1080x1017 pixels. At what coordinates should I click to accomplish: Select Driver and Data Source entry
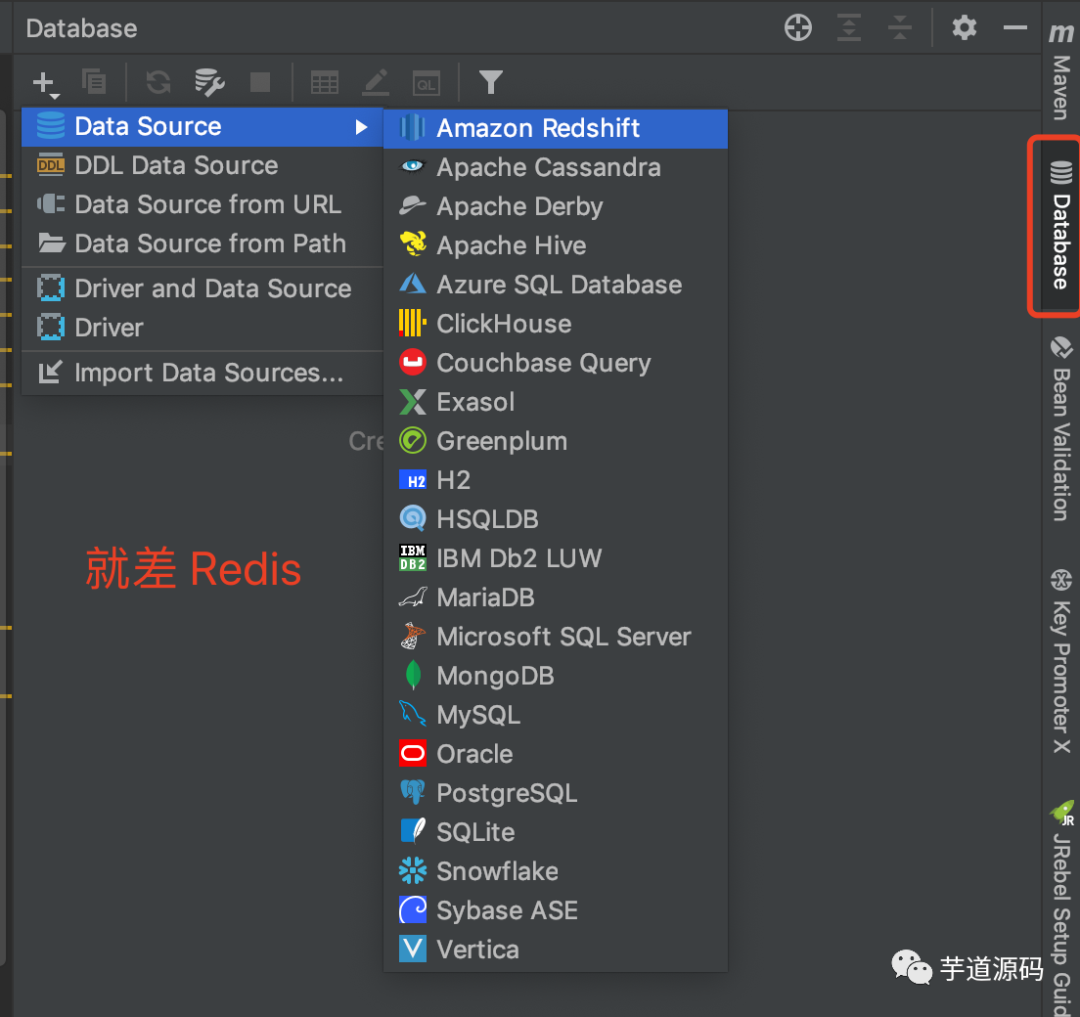click(x=202, y=289)
